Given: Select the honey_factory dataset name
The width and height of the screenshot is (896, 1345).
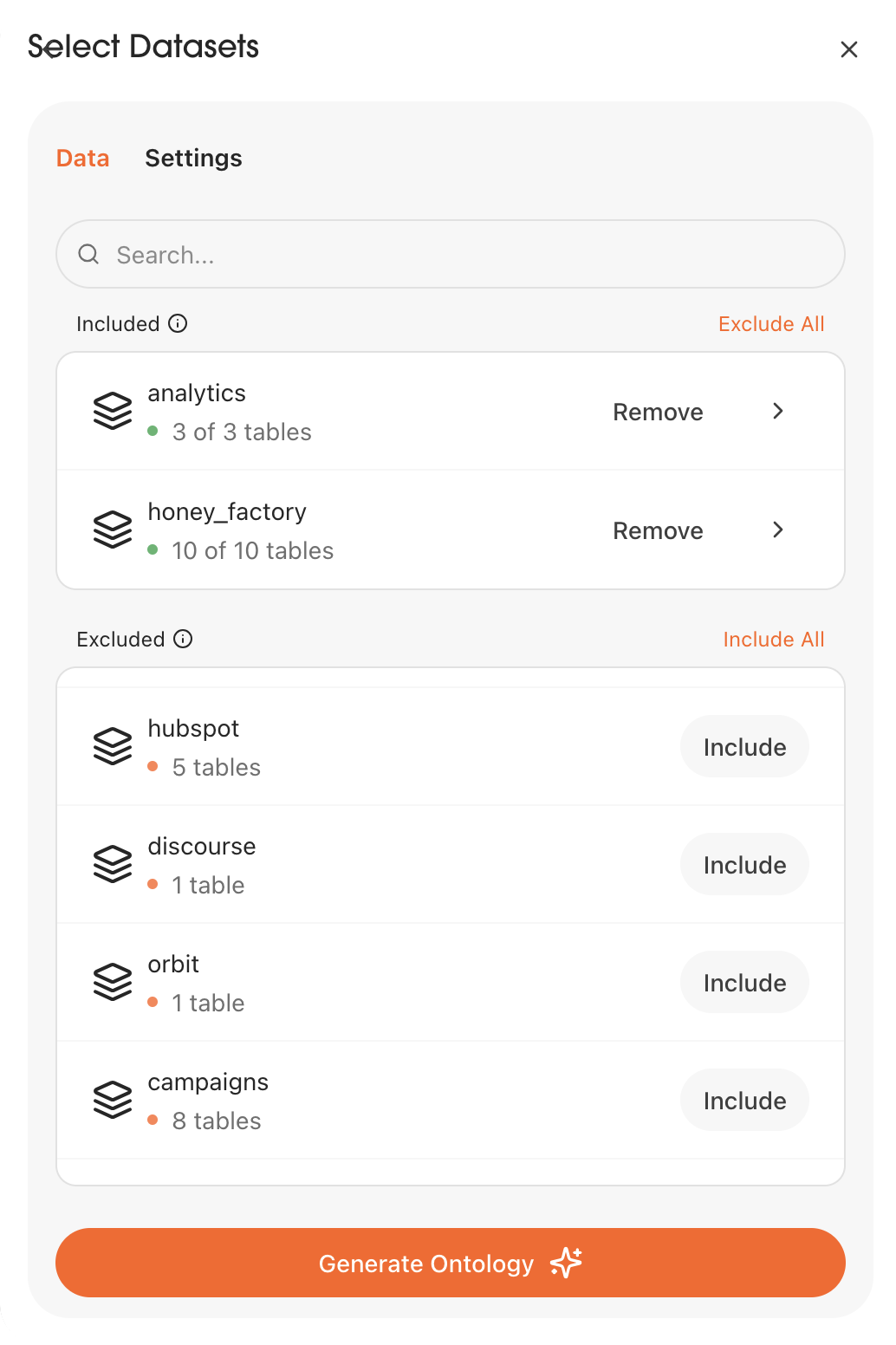Looking at the screenshot, I should [x=227, y=512].
